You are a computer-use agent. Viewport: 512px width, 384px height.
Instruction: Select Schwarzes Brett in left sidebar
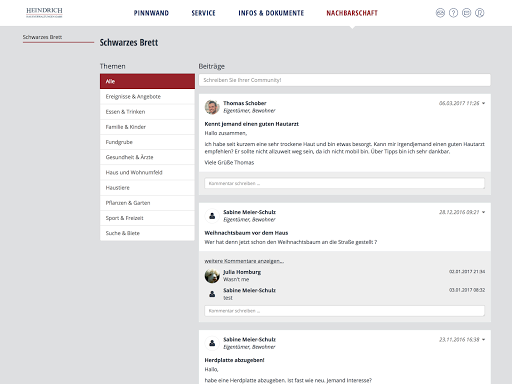42,37
